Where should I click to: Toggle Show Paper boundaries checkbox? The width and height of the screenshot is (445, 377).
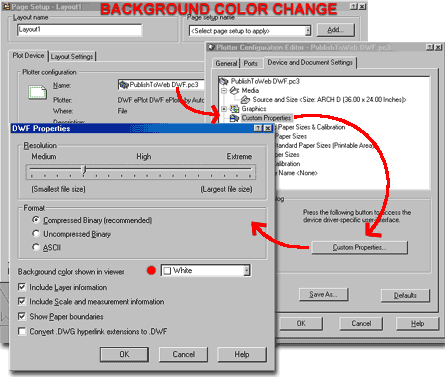coord(22,316)
